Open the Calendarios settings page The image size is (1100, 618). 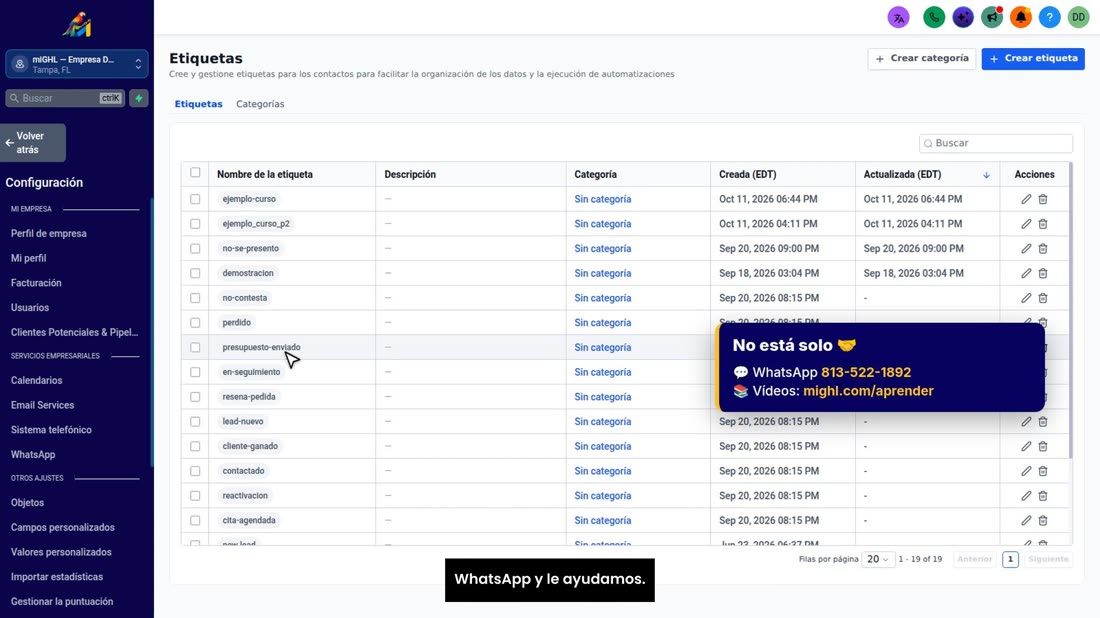[x=36, y=380]
